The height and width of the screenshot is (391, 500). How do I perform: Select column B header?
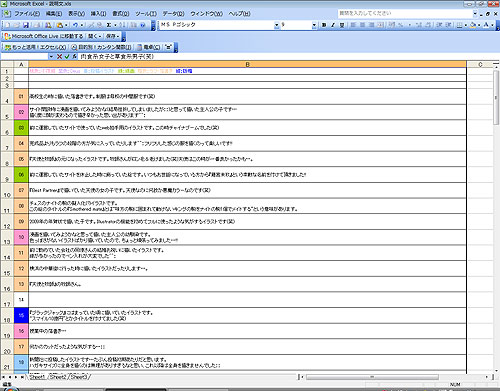[x=247, y=64]
